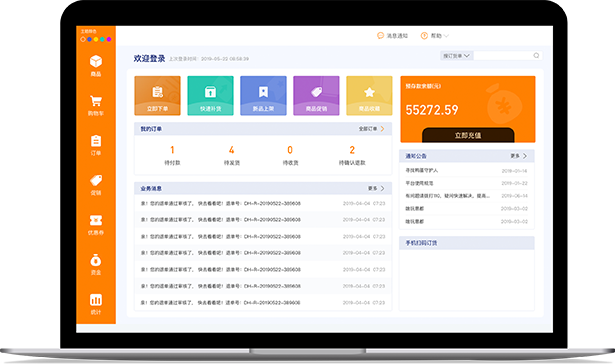View the 0 待收货 awaiting receipt orders
The width and height of the screenshot is (615, 364).
(x=290, y=155)
